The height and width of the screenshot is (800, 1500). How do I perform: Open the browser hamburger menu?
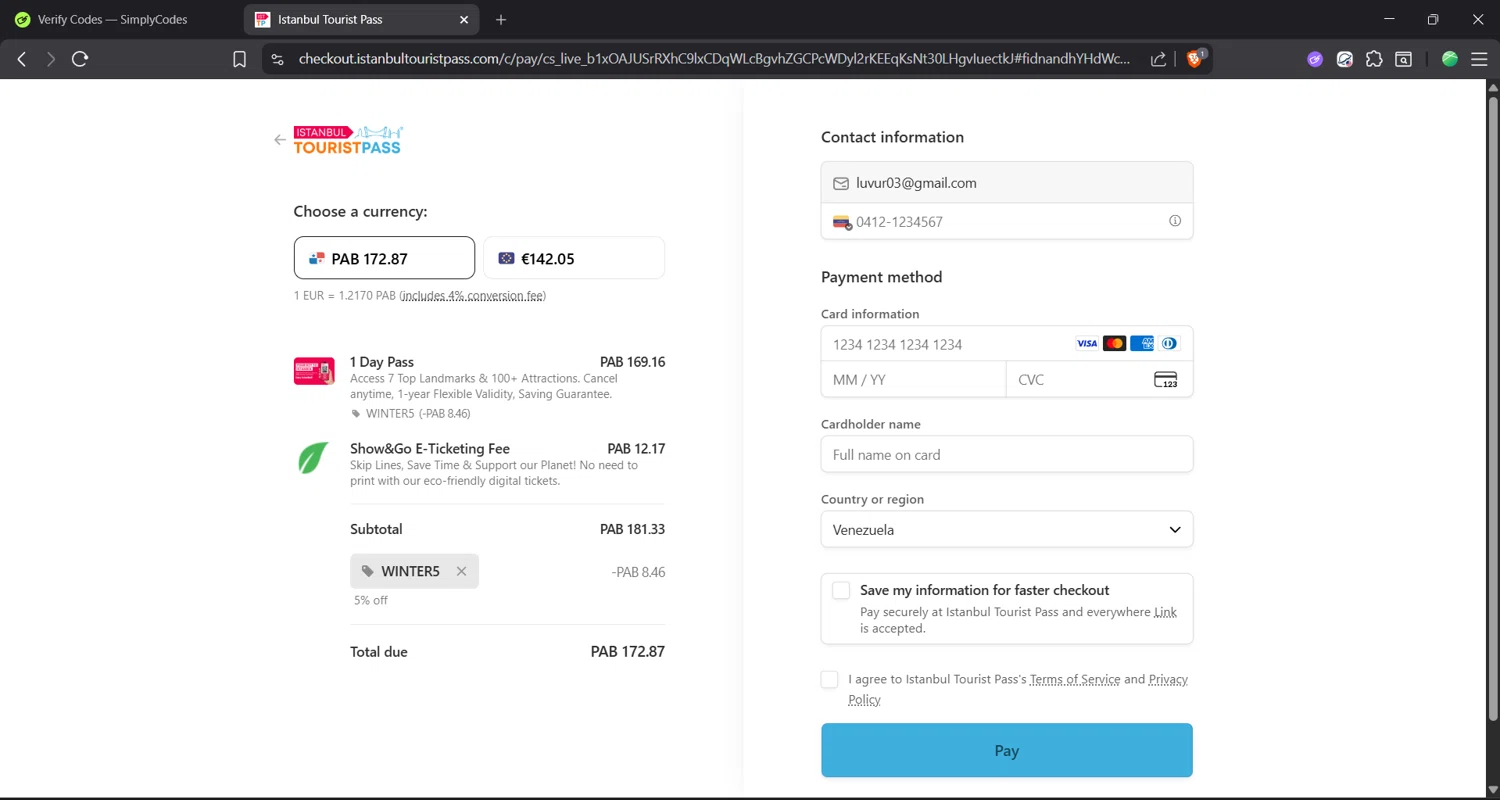(1479, 59)
